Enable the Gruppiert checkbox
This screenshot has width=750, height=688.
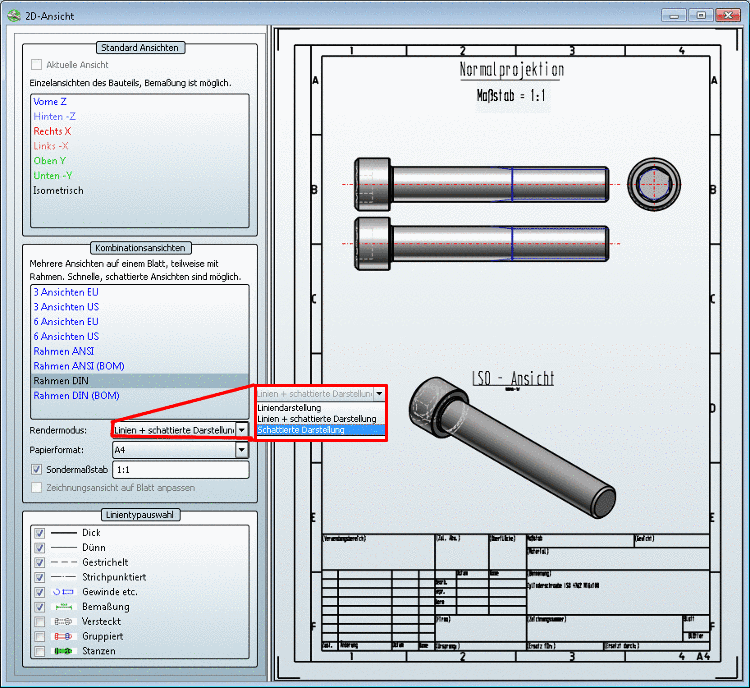(x=40, y=636)
